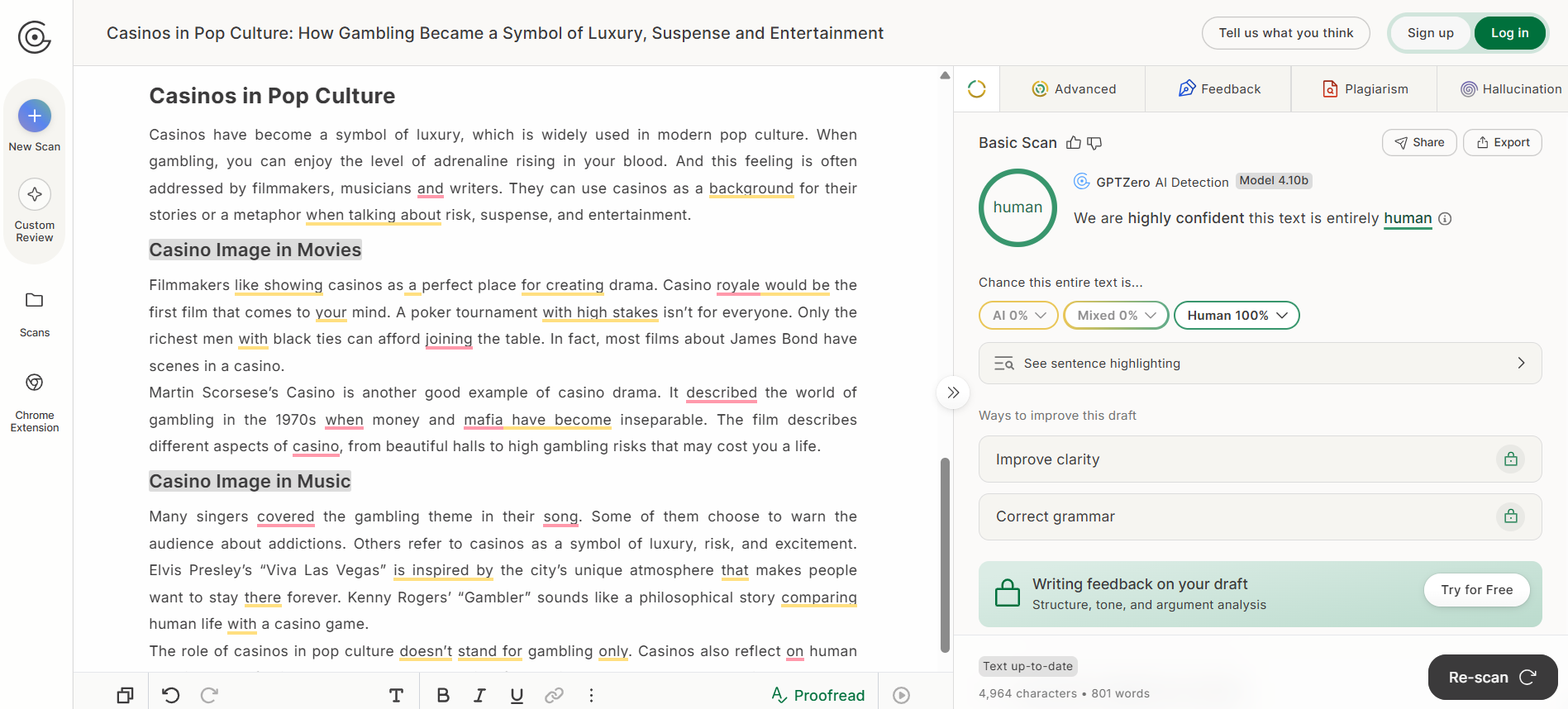The image size is (1568, 709).
Task: Open Custom Review from the sidebar
Action: 35,195
